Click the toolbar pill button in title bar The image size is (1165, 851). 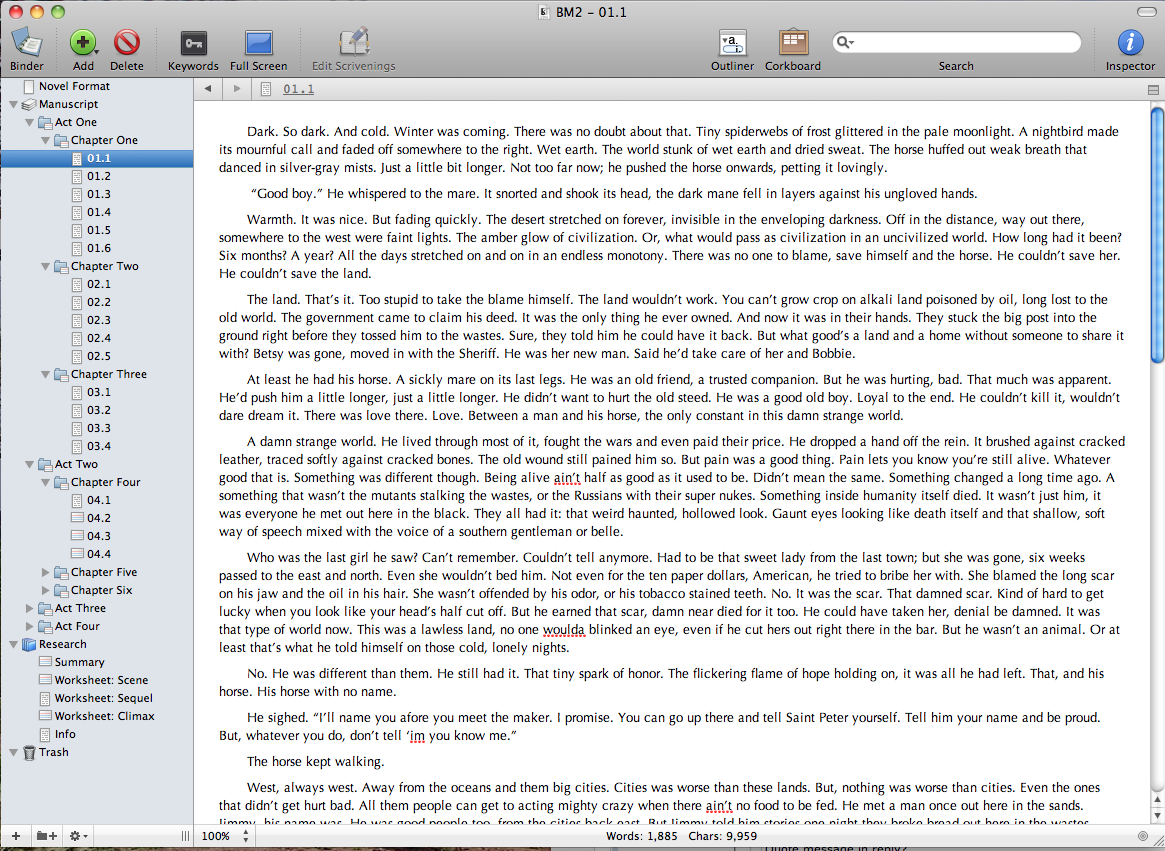(x=1146, y=12)
